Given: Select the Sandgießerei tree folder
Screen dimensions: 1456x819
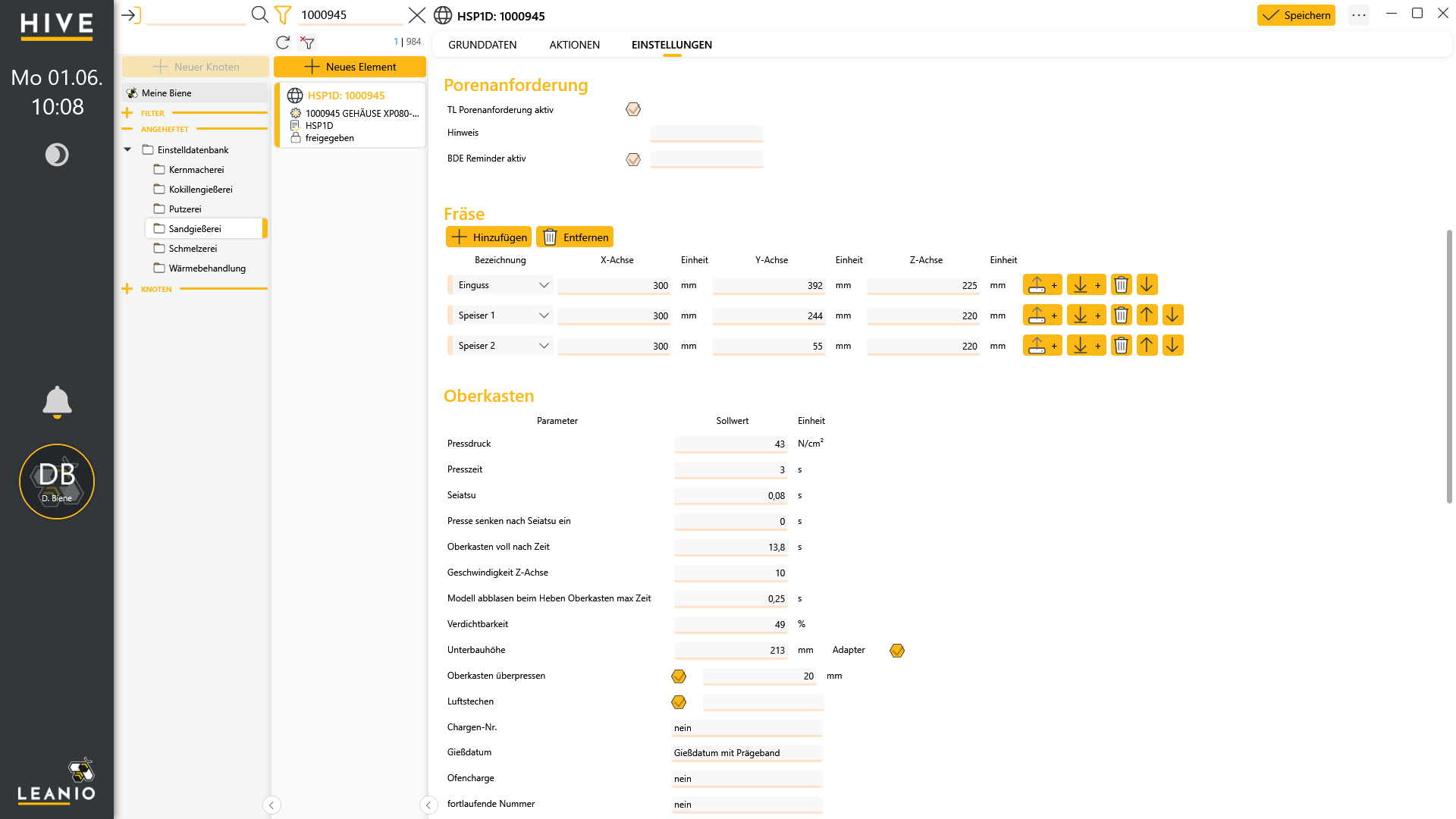Looking at the screenshot, I should tap(206, 229).
